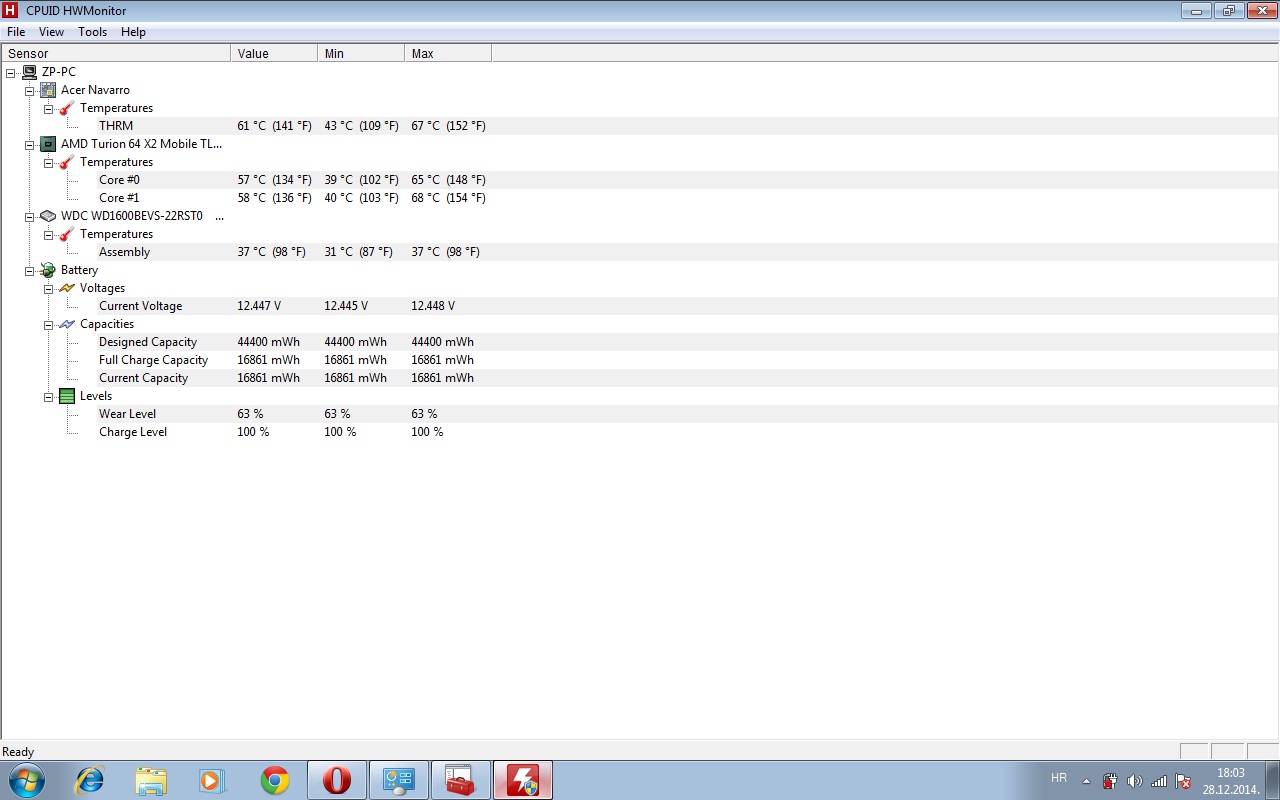Image resolution: width=1280 pixels, height=800 pixels.
Task: Collapse the AMD Turion 64 X2 node
Action: pos(29,144)
